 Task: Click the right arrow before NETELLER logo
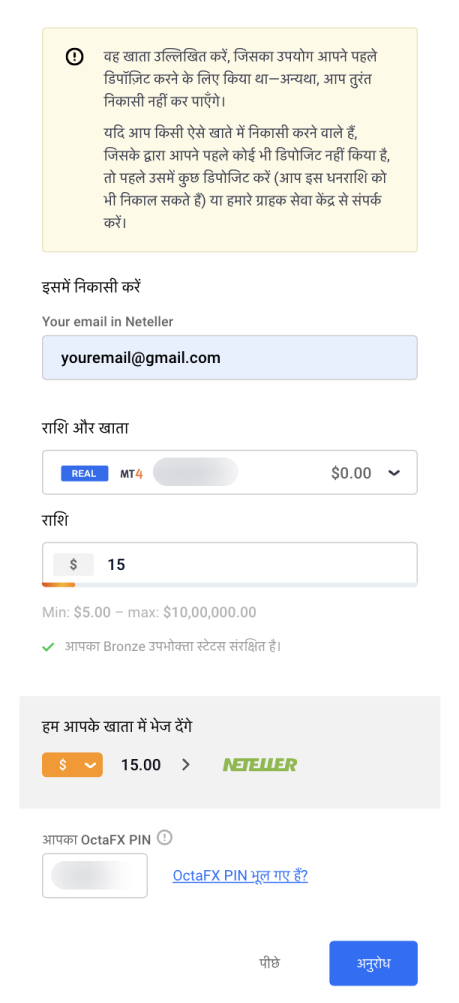(x=186, y=764)
